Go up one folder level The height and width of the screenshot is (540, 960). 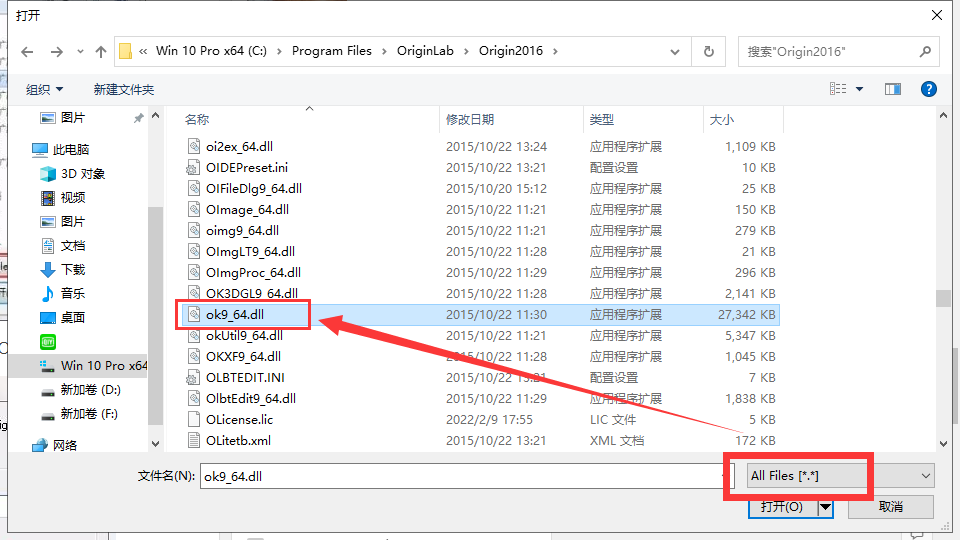(x=100, y=52)
